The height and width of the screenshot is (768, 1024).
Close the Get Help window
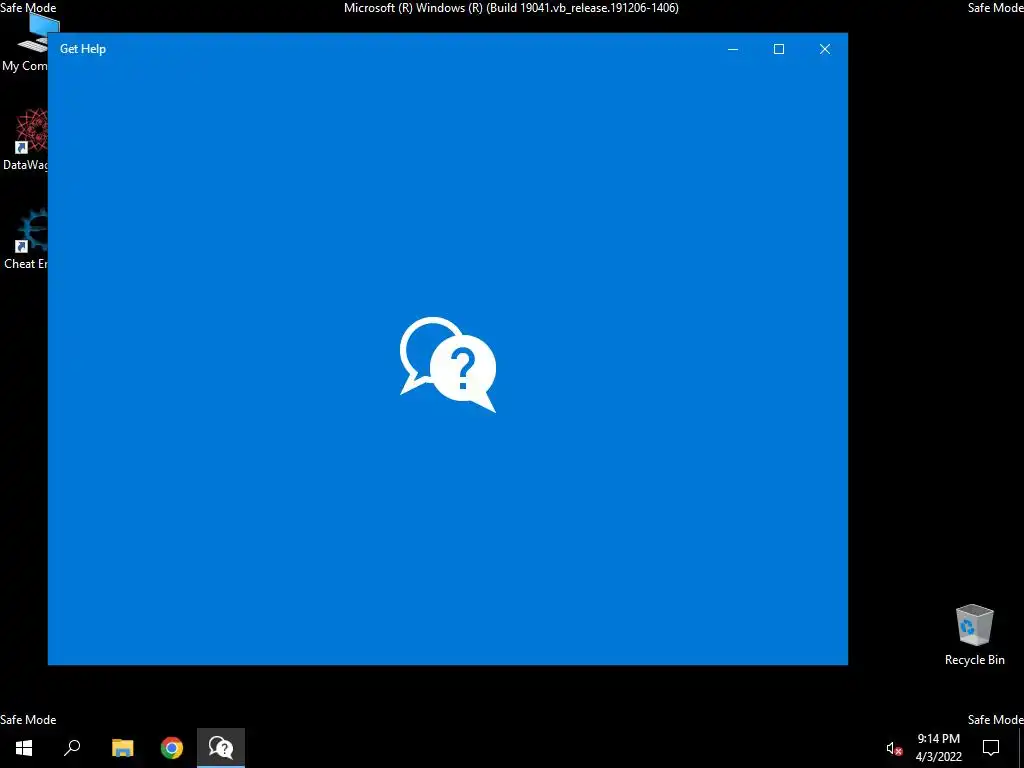(825, 49)
